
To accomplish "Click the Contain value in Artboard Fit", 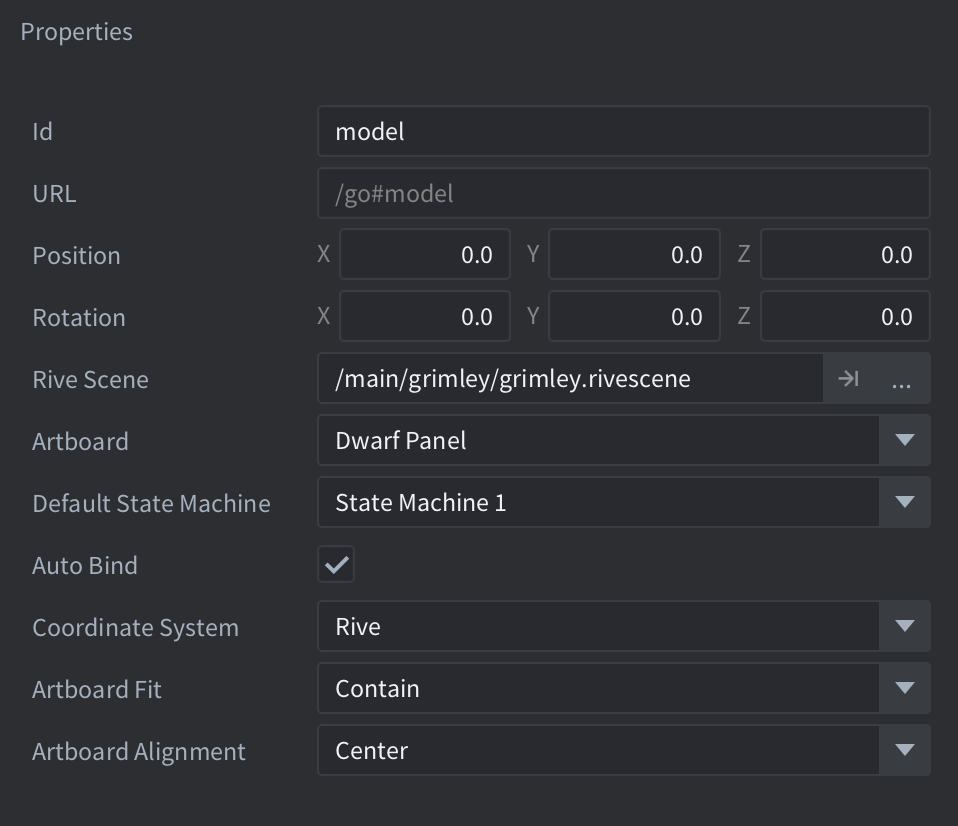I will pos(598,689).
